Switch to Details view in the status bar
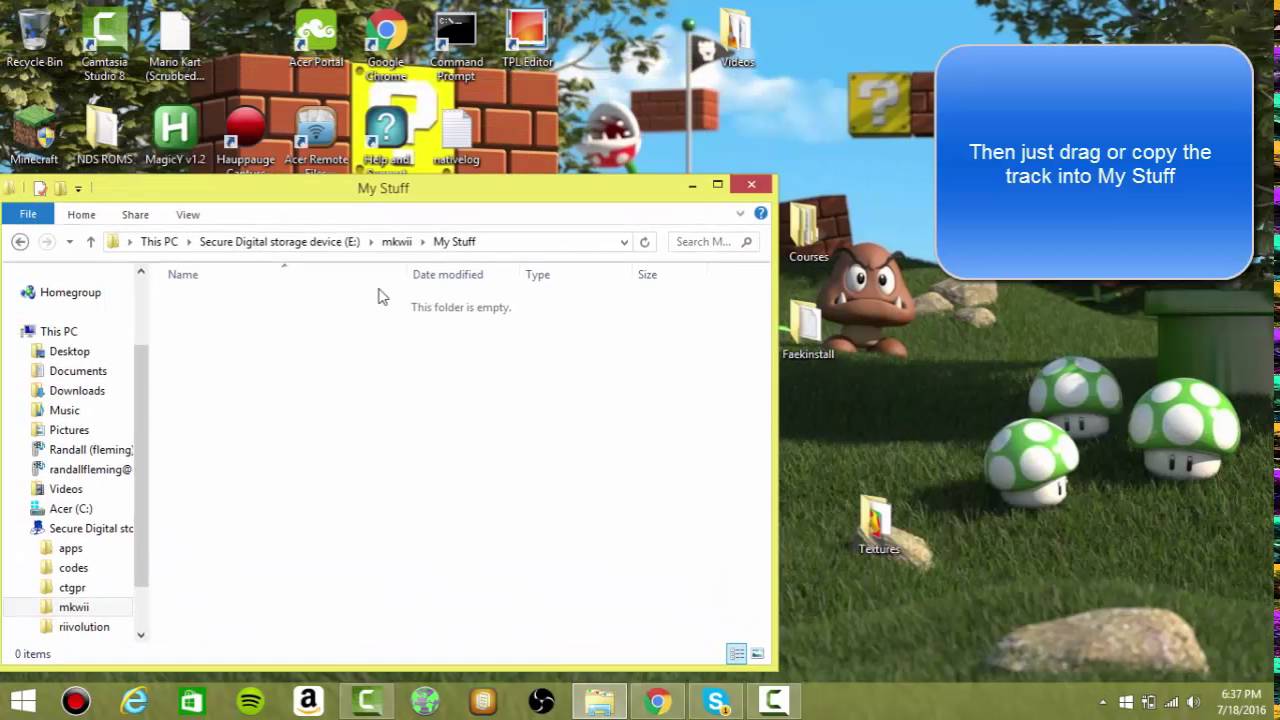 [737, 654]
